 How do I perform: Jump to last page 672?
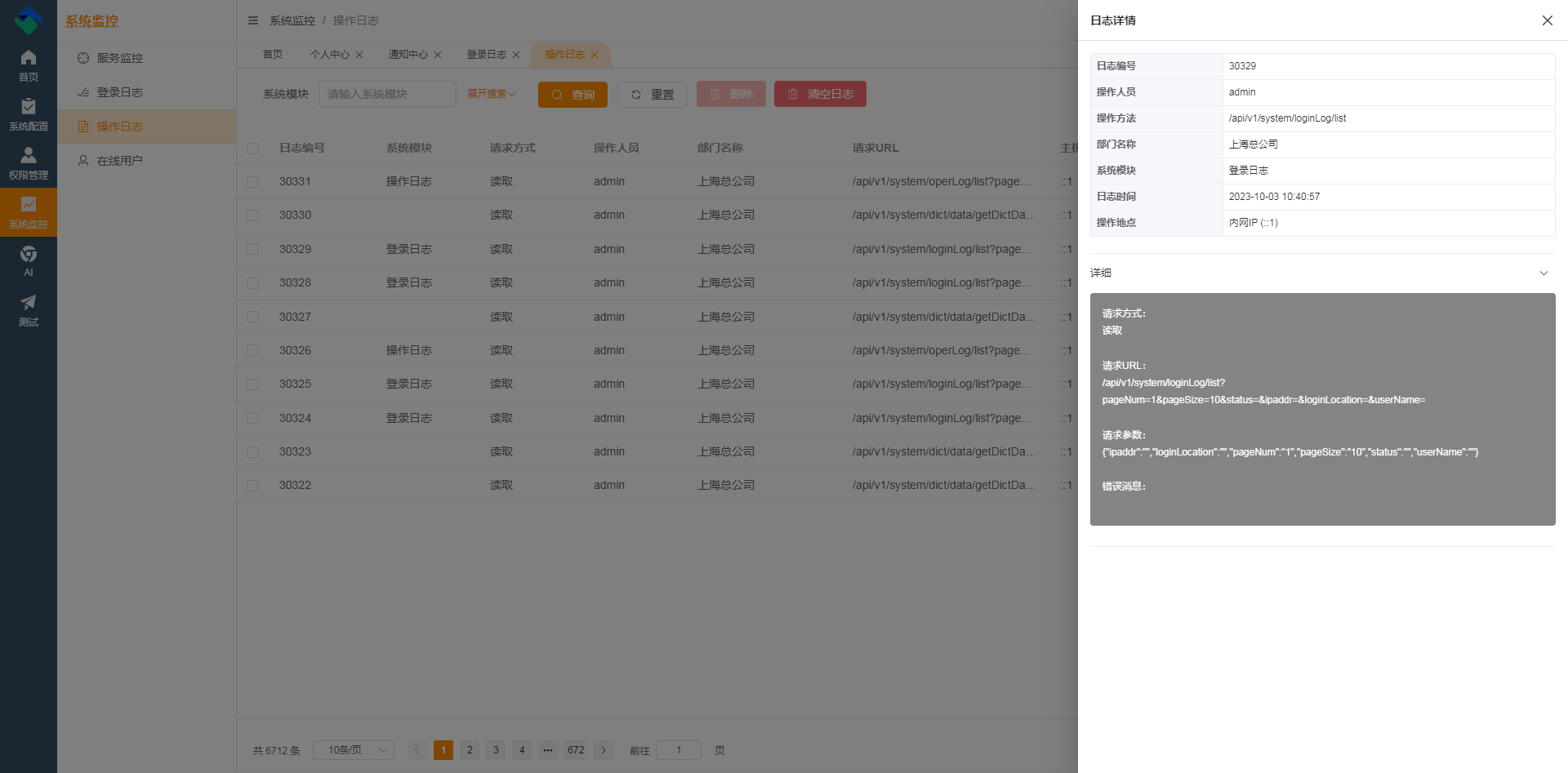[576, 750]
